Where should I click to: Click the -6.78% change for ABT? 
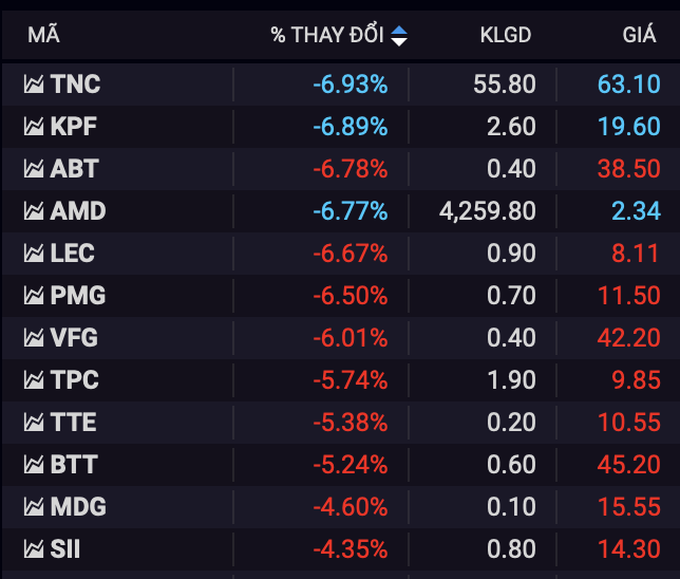(x=350, y=168)
